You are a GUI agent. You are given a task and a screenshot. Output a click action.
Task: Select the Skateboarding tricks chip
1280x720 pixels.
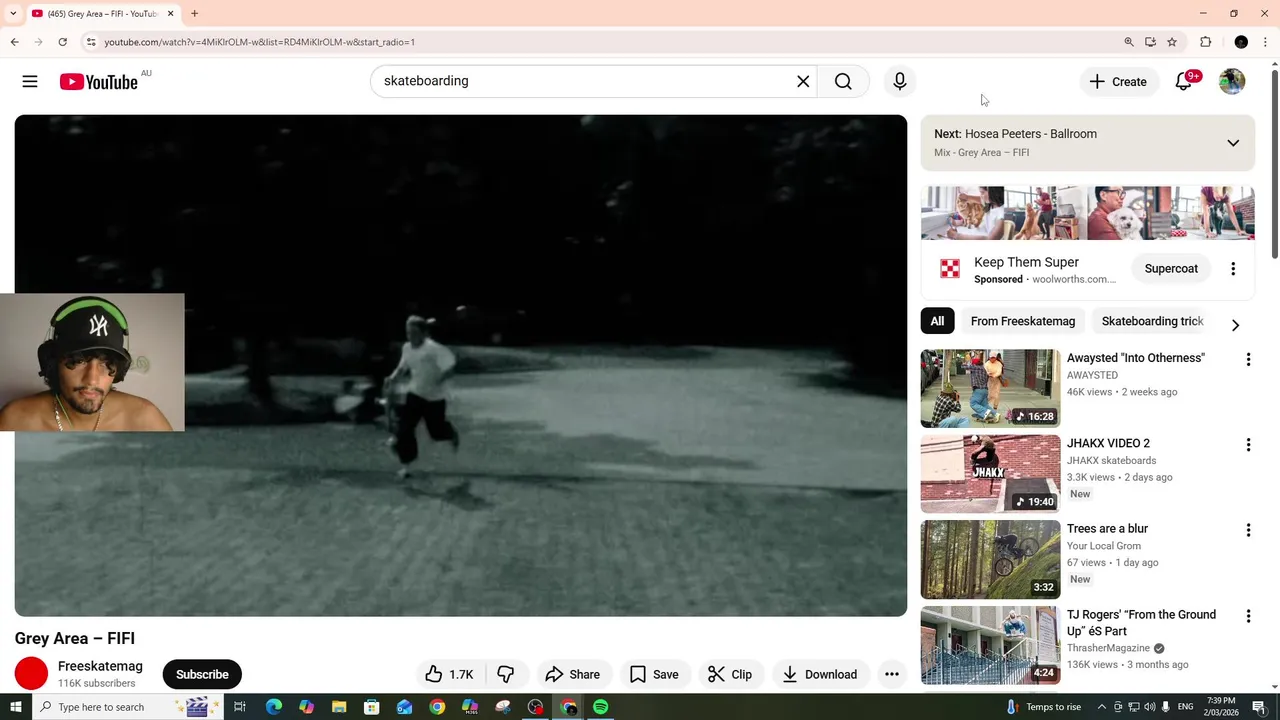point(1152,321)
